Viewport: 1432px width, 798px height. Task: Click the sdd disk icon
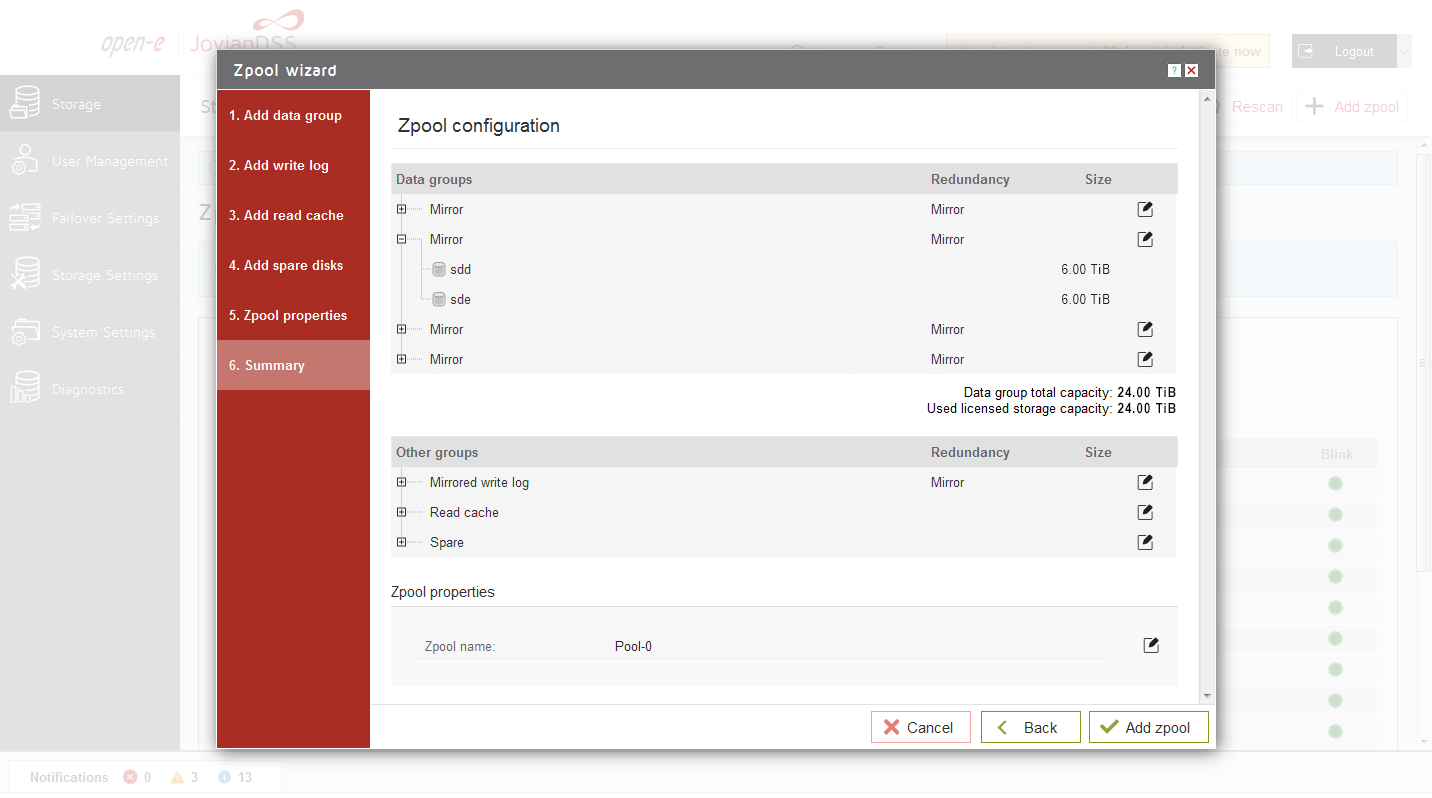pos(439,269)
